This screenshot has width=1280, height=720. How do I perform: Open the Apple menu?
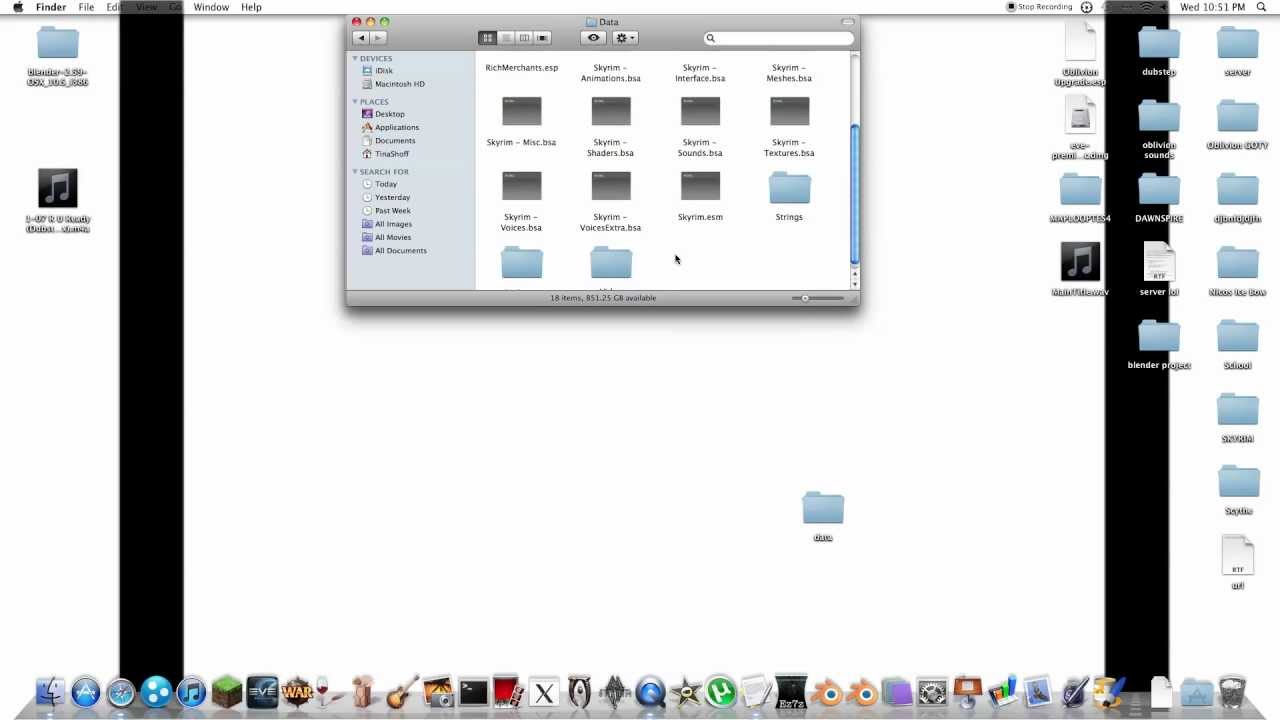(x=17, y=7)
